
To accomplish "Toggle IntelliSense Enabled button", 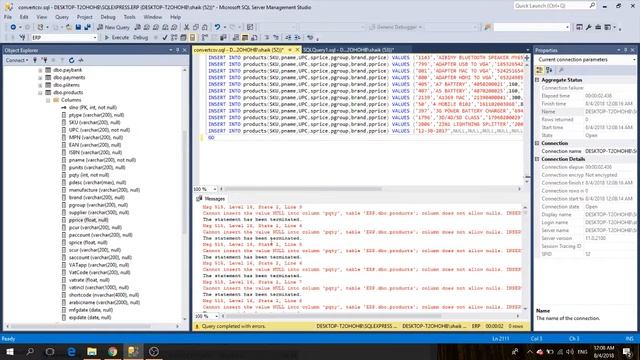I will pyautogui.click(x=192, y=38).
